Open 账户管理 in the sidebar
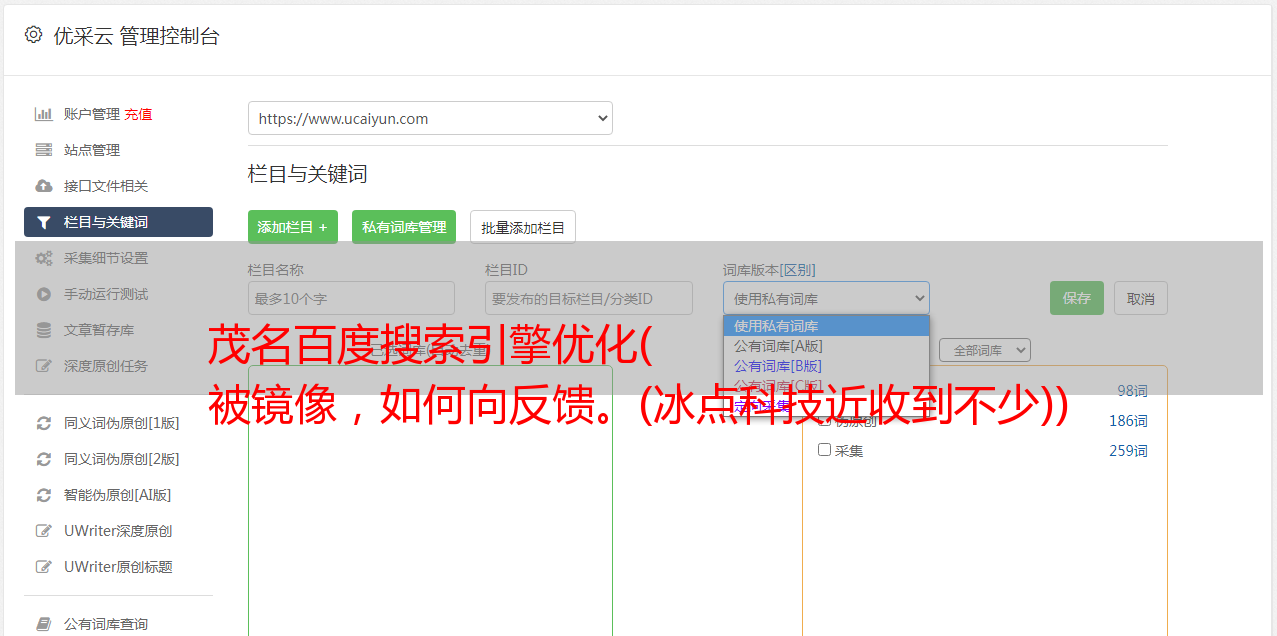The image size is (1277, 636). (92, 114)
